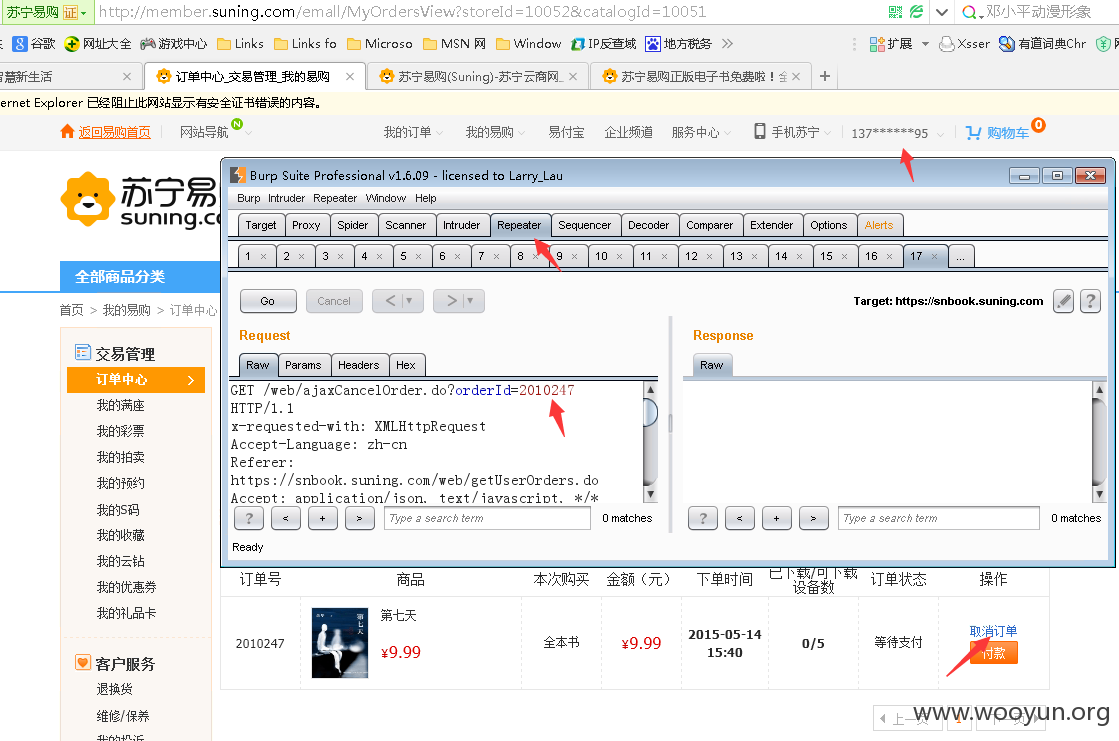This screenshot has width=1119, height=741.
Task: Click the orange 付款 pay button
Action: [x=993, y=652]
